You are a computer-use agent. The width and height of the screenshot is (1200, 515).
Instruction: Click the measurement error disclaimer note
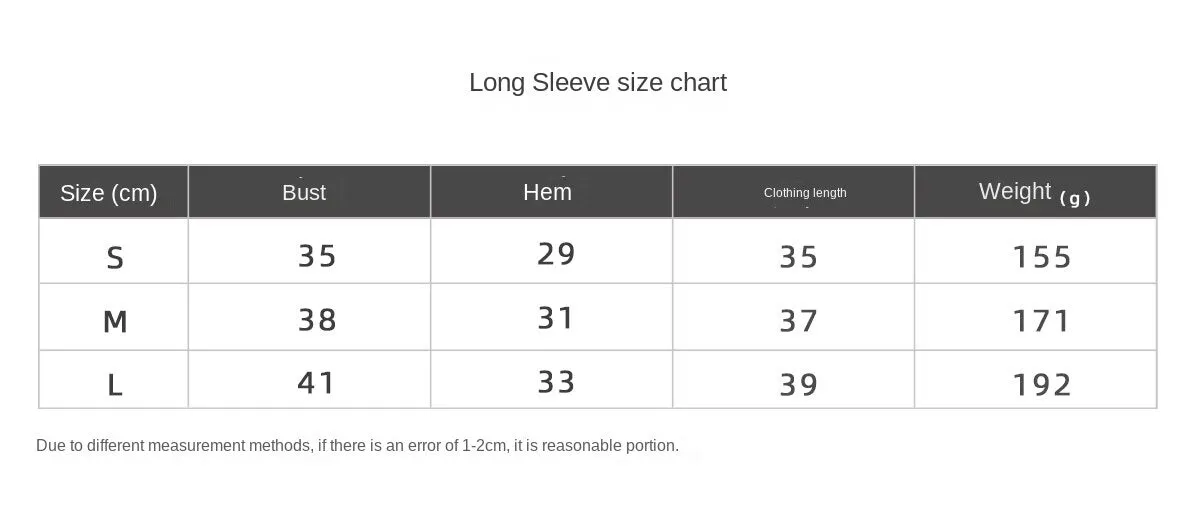click(357, 446)
